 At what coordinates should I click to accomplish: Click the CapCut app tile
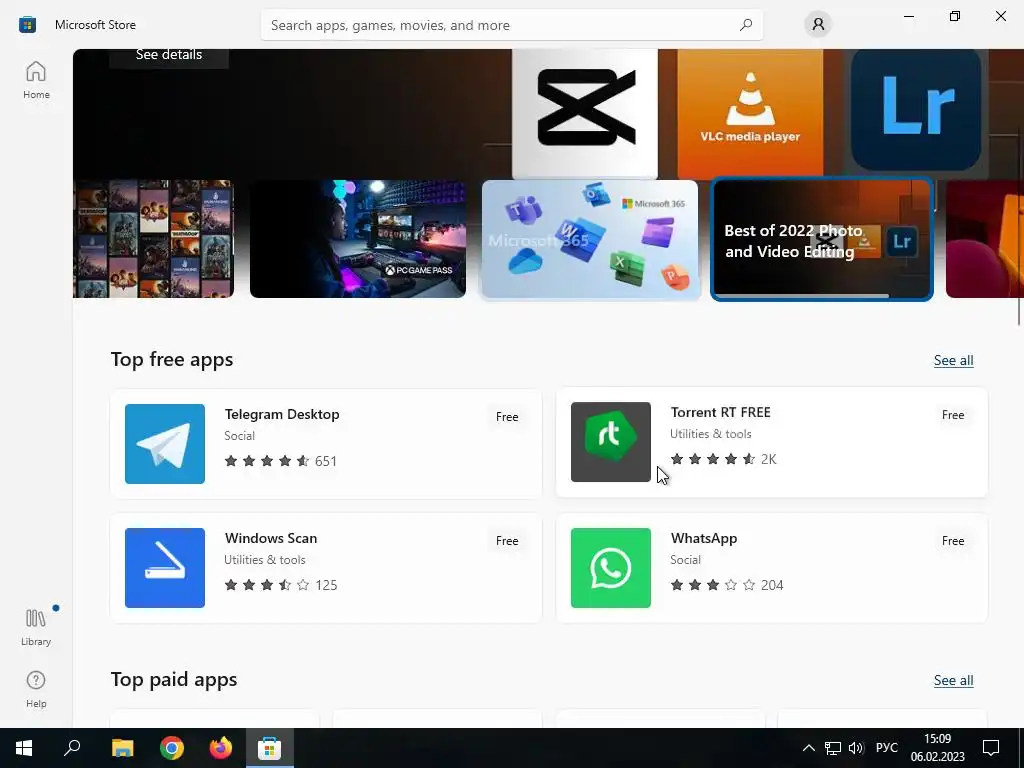coord(585,112)
